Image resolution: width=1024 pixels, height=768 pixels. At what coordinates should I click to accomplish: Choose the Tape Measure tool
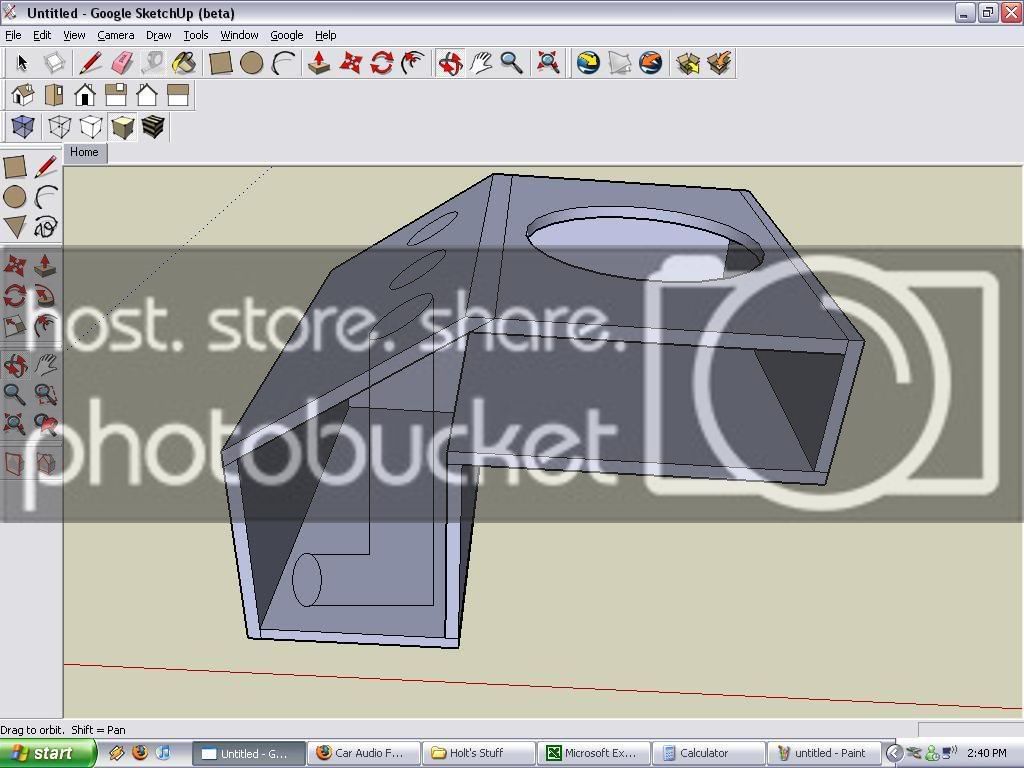pos(153,63)
